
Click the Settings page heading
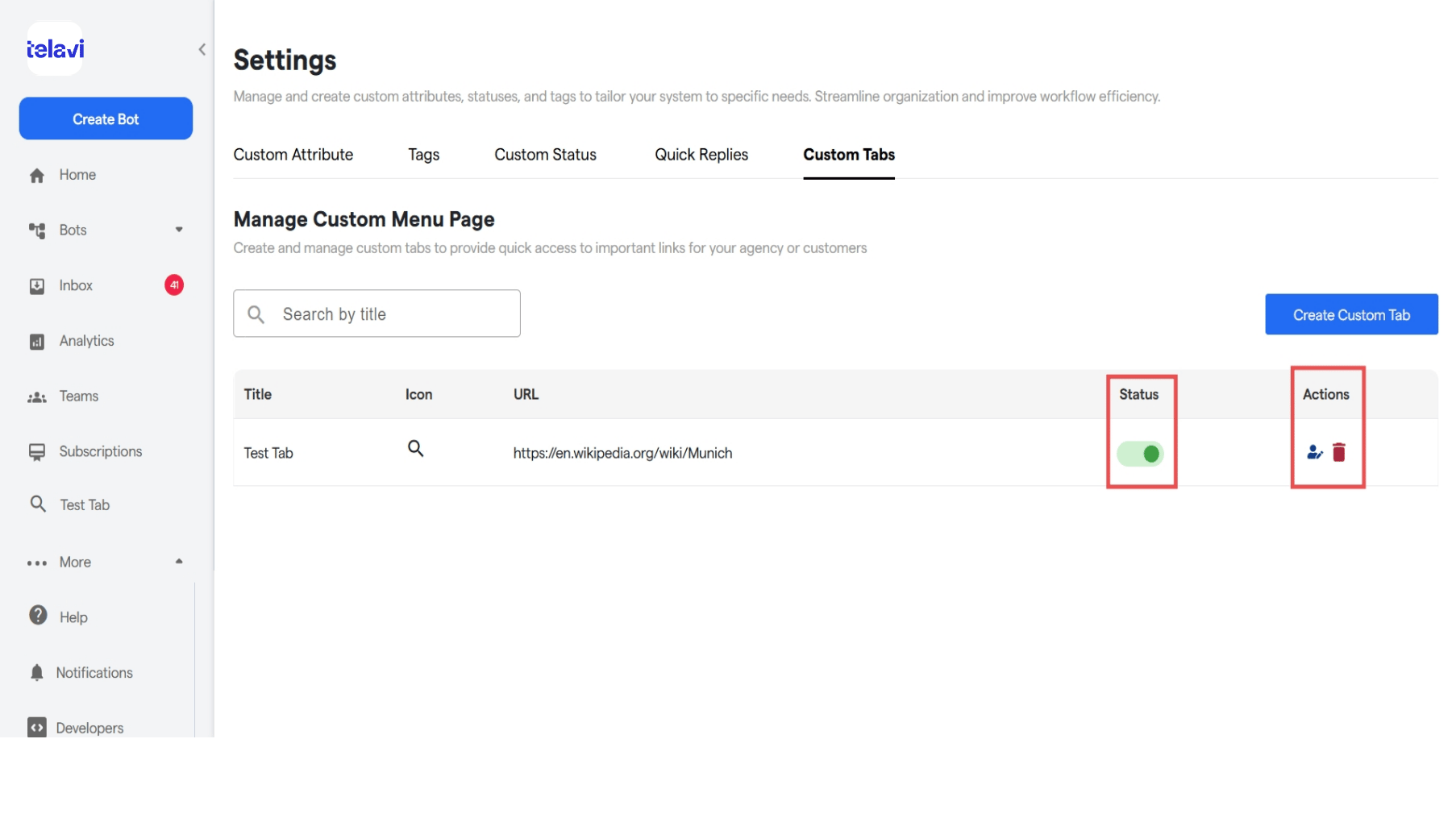(x=285, y=60)
